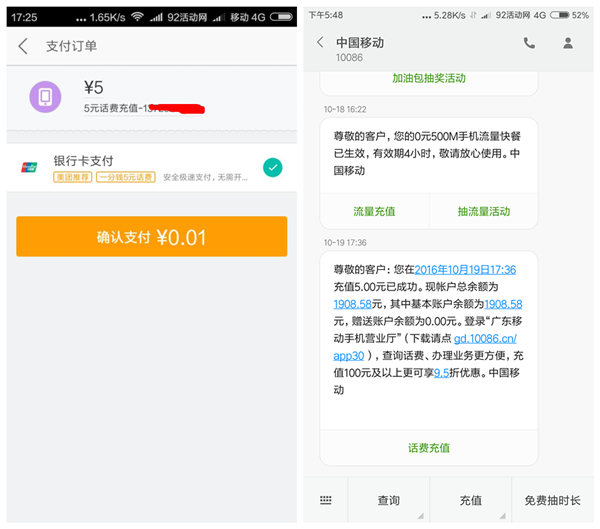This screenshot has width=600, height=529.
Task: Tap the ¥5 order amount
Action: pos(93,87)
